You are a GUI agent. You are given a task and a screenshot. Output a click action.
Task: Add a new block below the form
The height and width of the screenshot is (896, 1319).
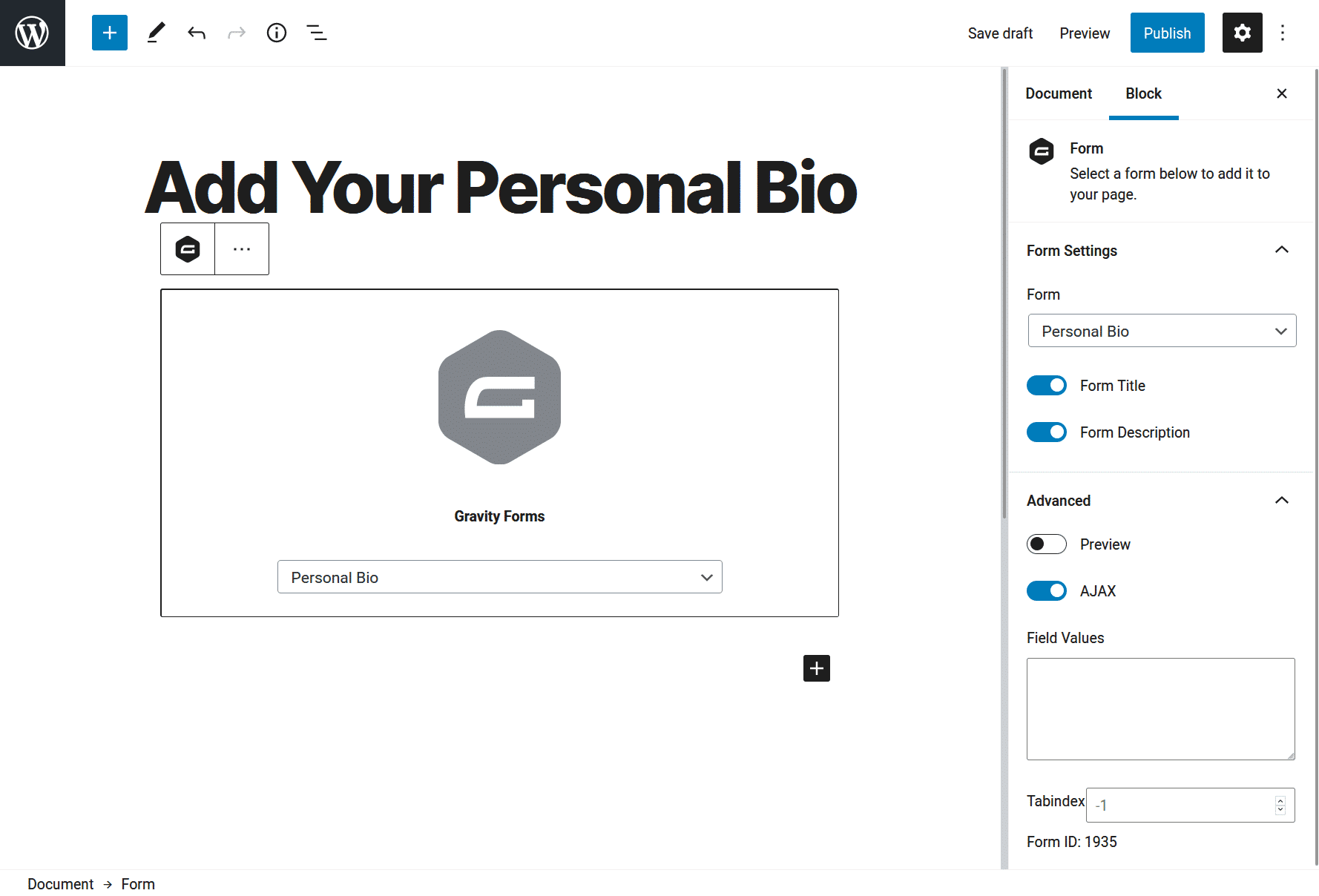click(816, 668)
